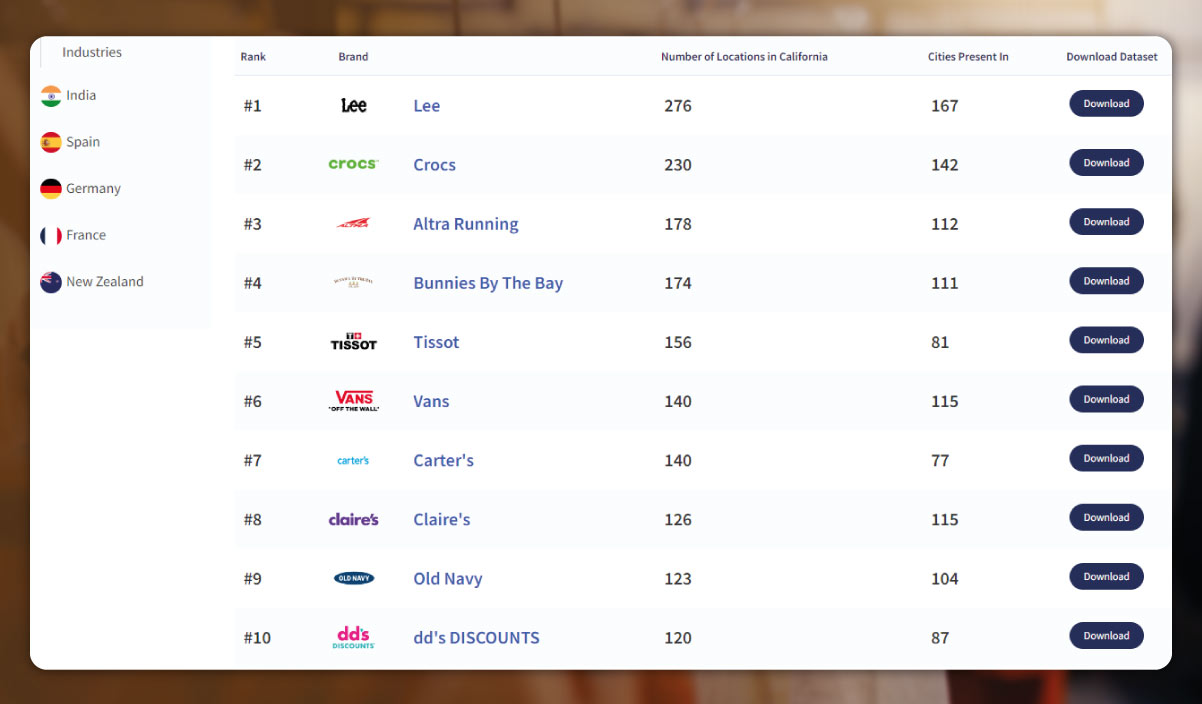
Task: Click Altra Running's location count 178
Action: click(678, 224)
